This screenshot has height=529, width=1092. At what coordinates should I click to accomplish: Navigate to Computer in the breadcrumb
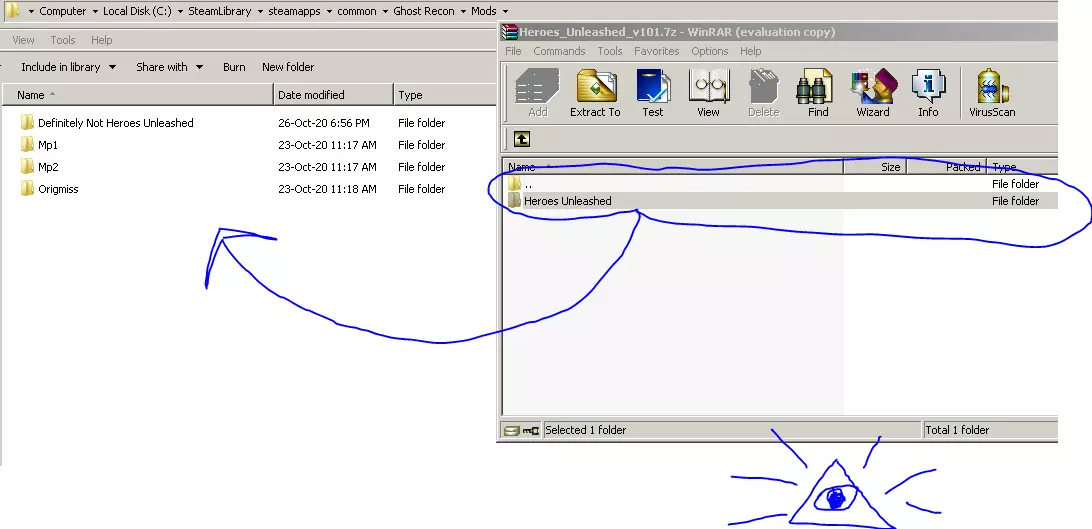coord(63,11)
